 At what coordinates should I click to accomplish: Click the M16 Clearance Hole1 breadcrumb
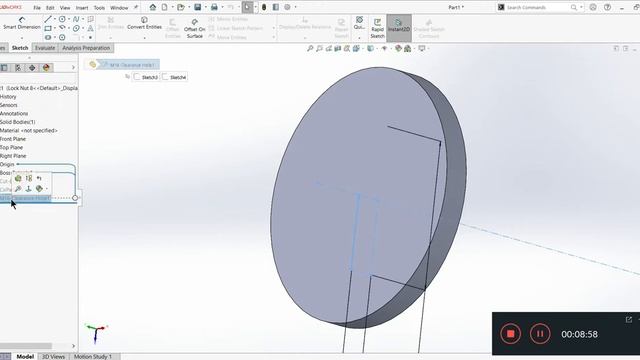tap(127, 64)
